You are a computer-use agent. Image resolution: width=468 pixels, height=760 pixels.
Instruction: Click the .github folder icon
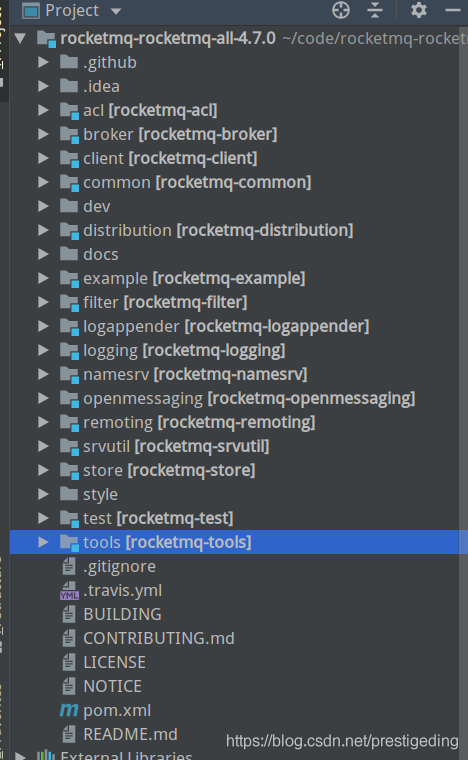click(x=69, y=62)
